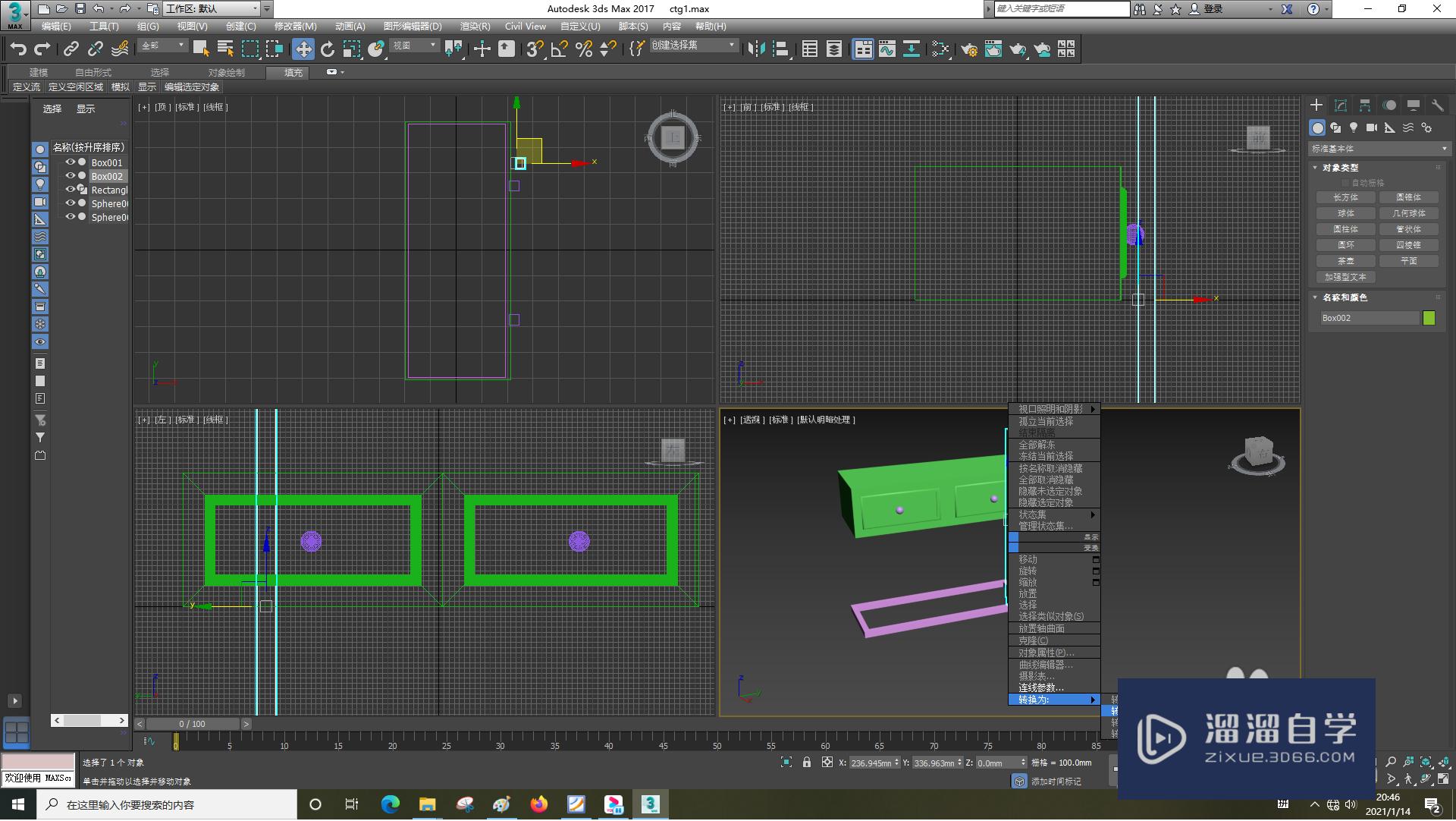Choose the Rectangular Selection Region tool
Viewport: 1456px width, 821px height.
pos(249,49)
